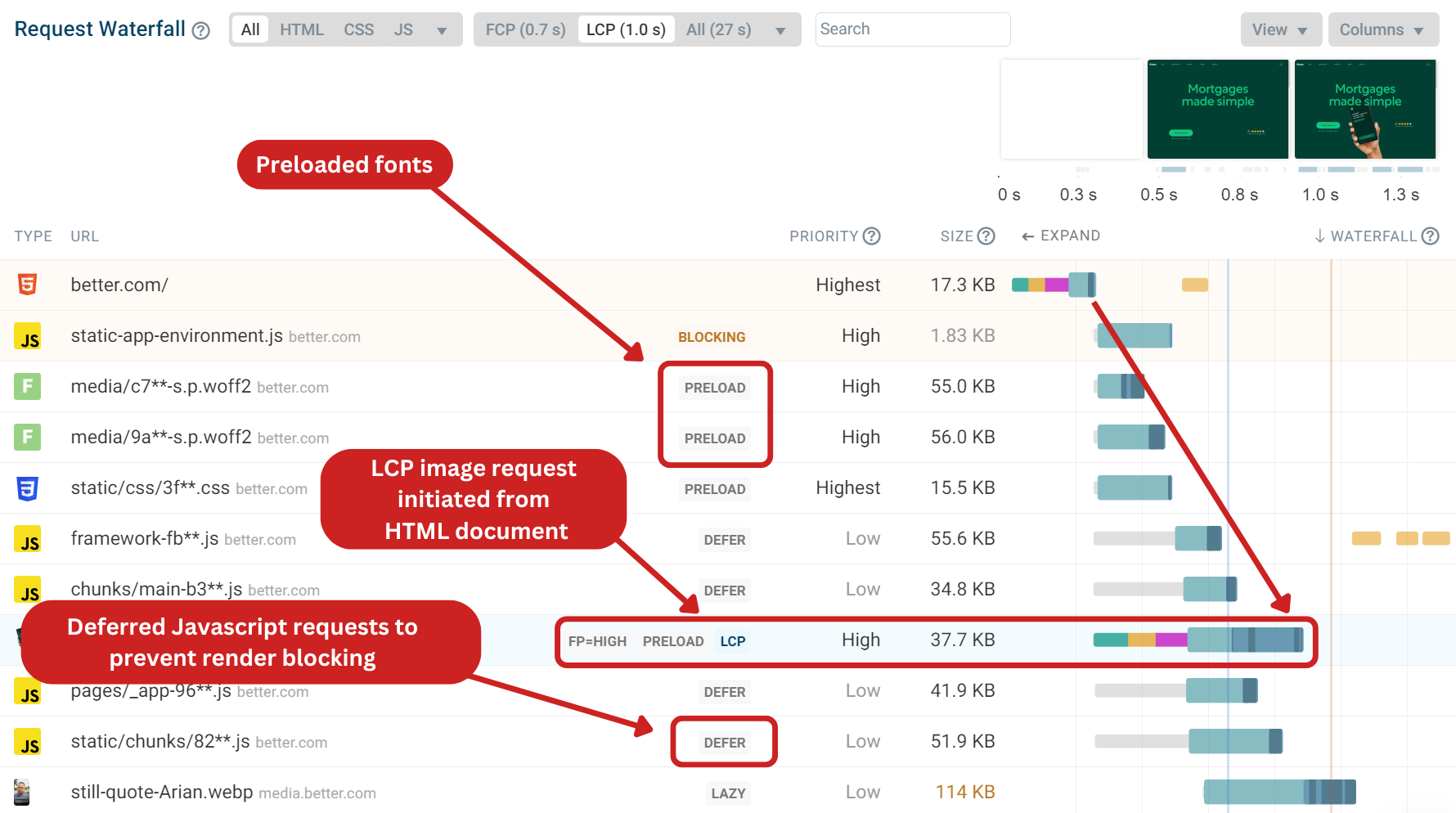Open the Columns dropdown
This screenshot has width=1456, height=813.
1383,29
